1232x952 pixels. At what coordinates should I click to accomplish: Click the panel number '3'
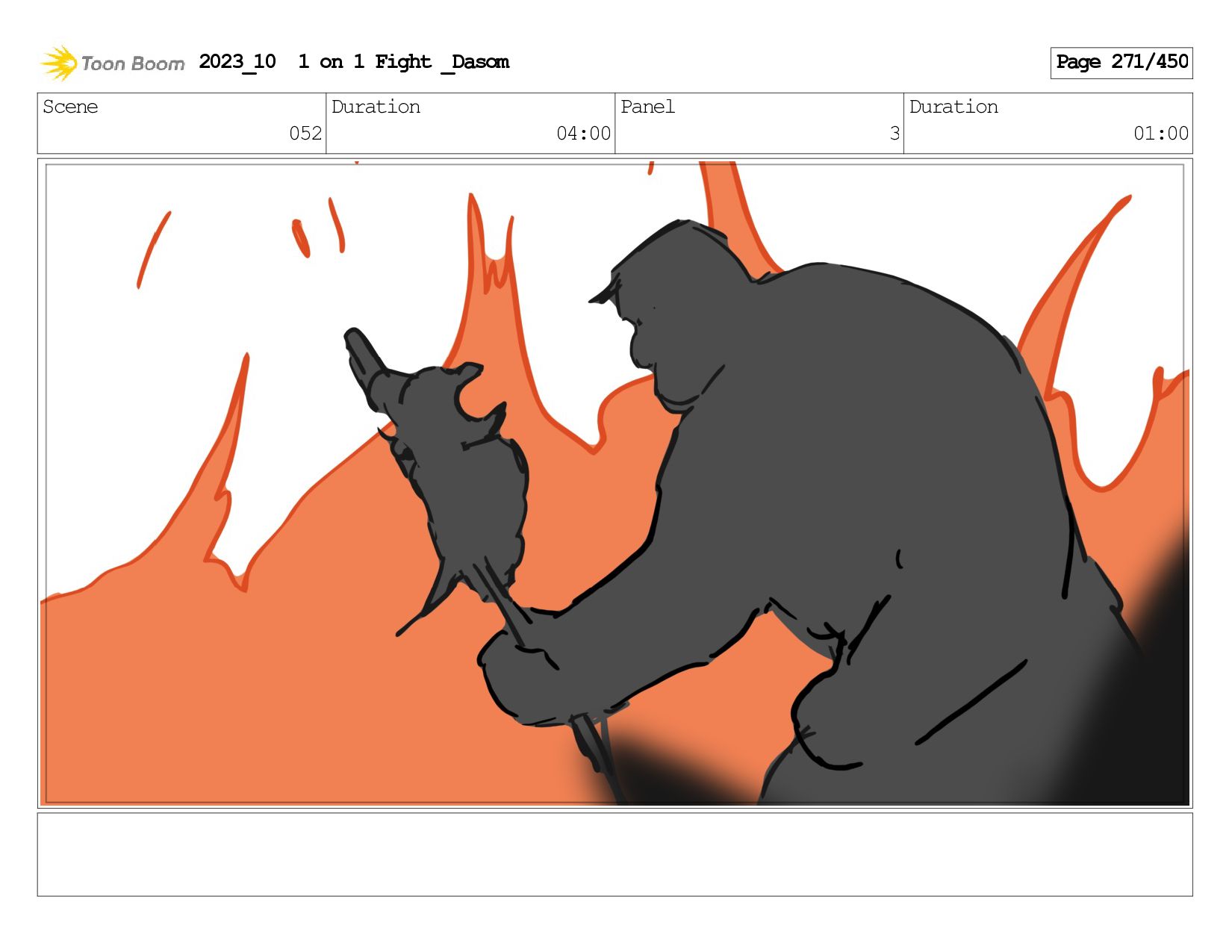[895, 134]
